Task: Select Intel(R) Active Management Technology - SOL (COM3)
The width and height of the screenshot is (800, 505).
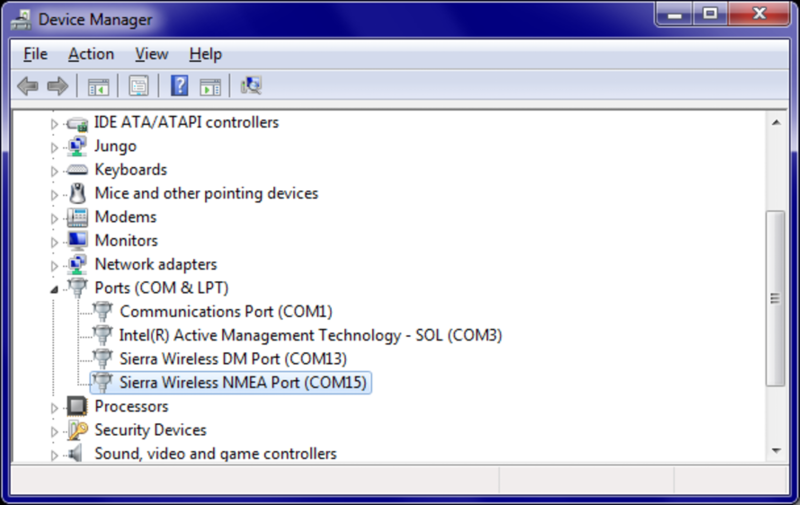Action: click(311, 335)
